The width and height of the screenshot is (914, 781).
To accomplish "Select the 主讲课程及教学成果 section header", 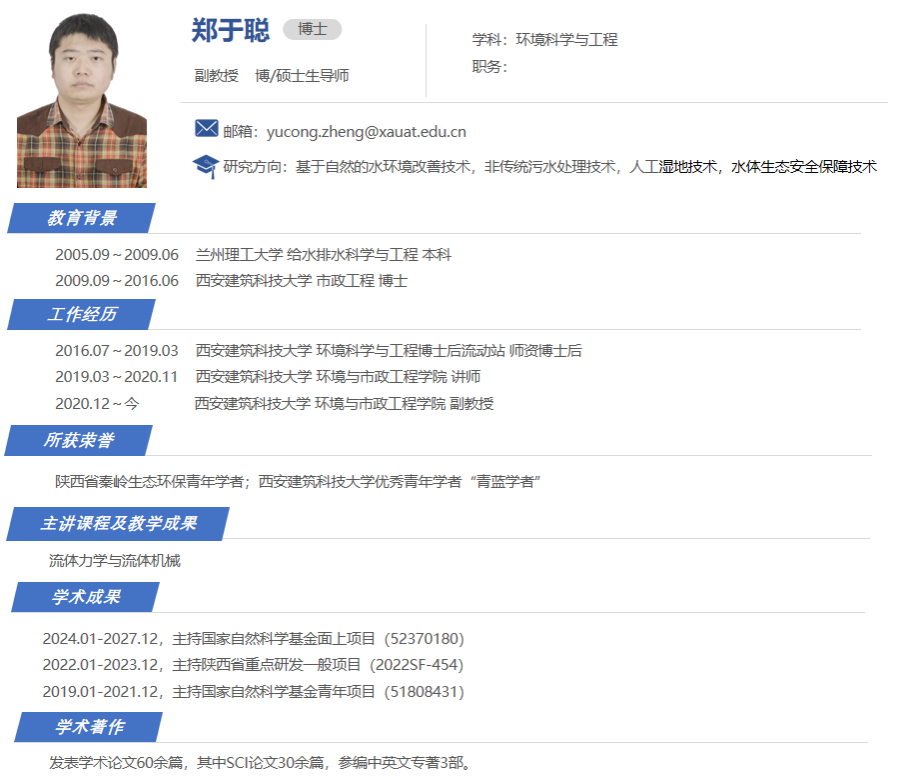I will pyautogui.click(x=118, y=523).
